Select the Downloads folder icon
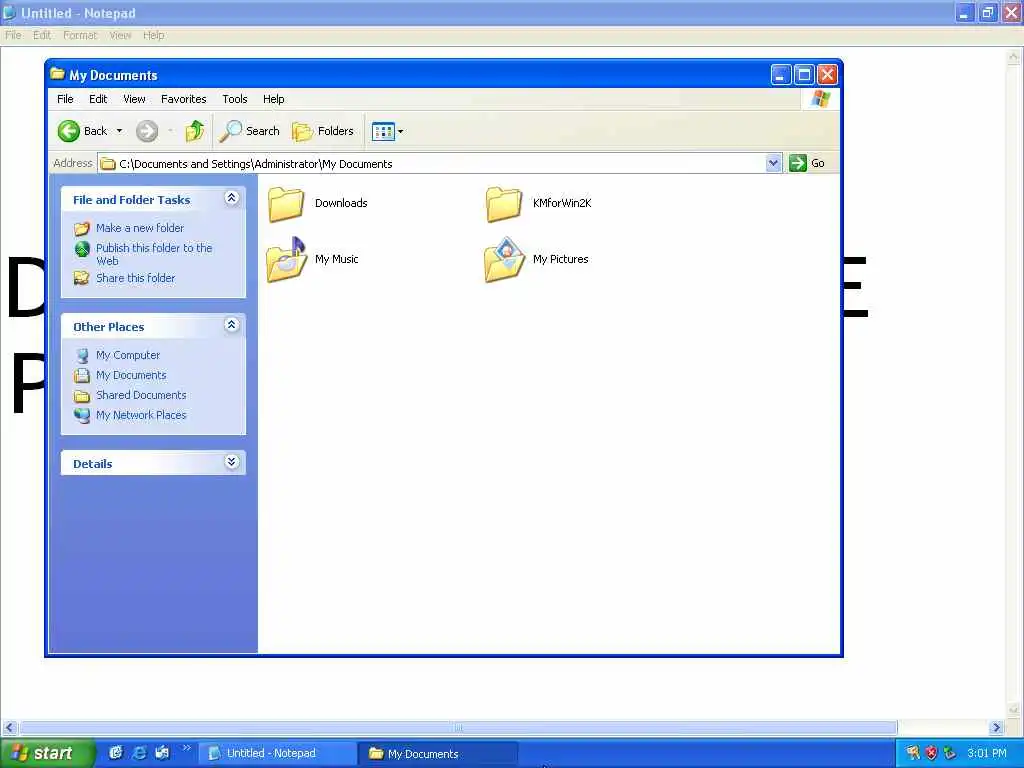The height and width of the screenshot is (768, 1024). tap(286, 204)
